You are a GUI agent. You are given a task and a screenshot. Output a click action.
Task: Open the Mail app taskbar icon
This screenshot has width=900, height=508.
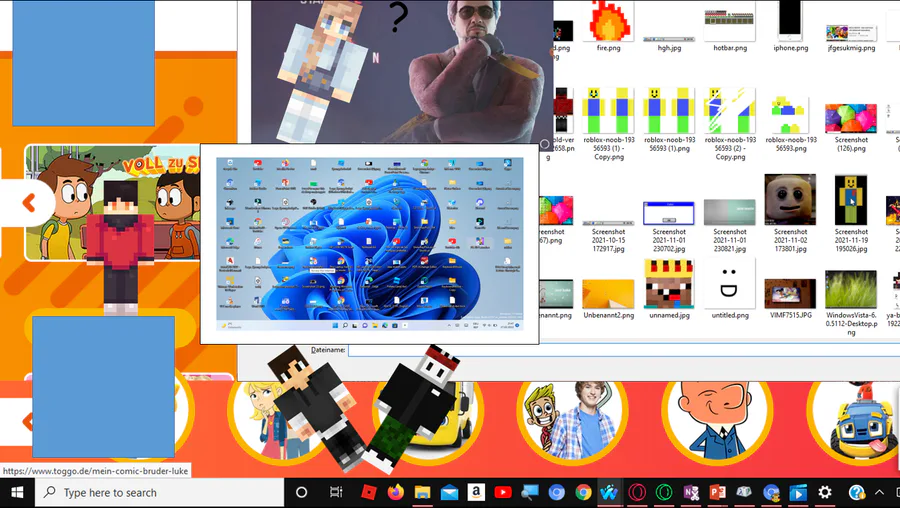point(449,493)
